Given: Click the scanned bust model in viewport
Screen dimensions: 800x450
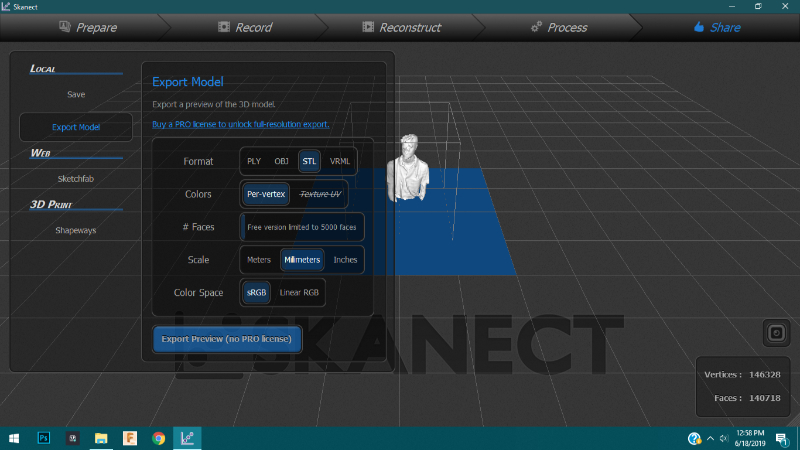Looking at the screenshot, I should 408,168.
